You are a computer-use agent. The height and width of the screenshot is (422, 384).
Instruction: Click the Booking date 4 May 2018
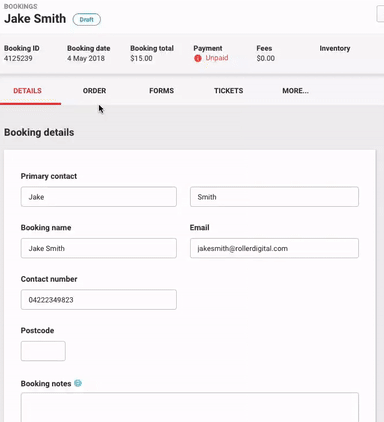click(86, 58)
